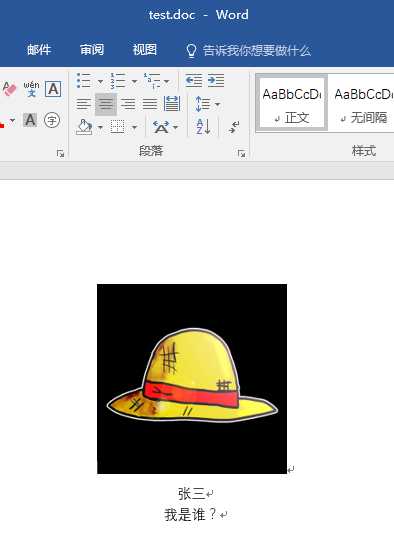
Task: Toggle show paragraph marks
Action: [234, 127]
